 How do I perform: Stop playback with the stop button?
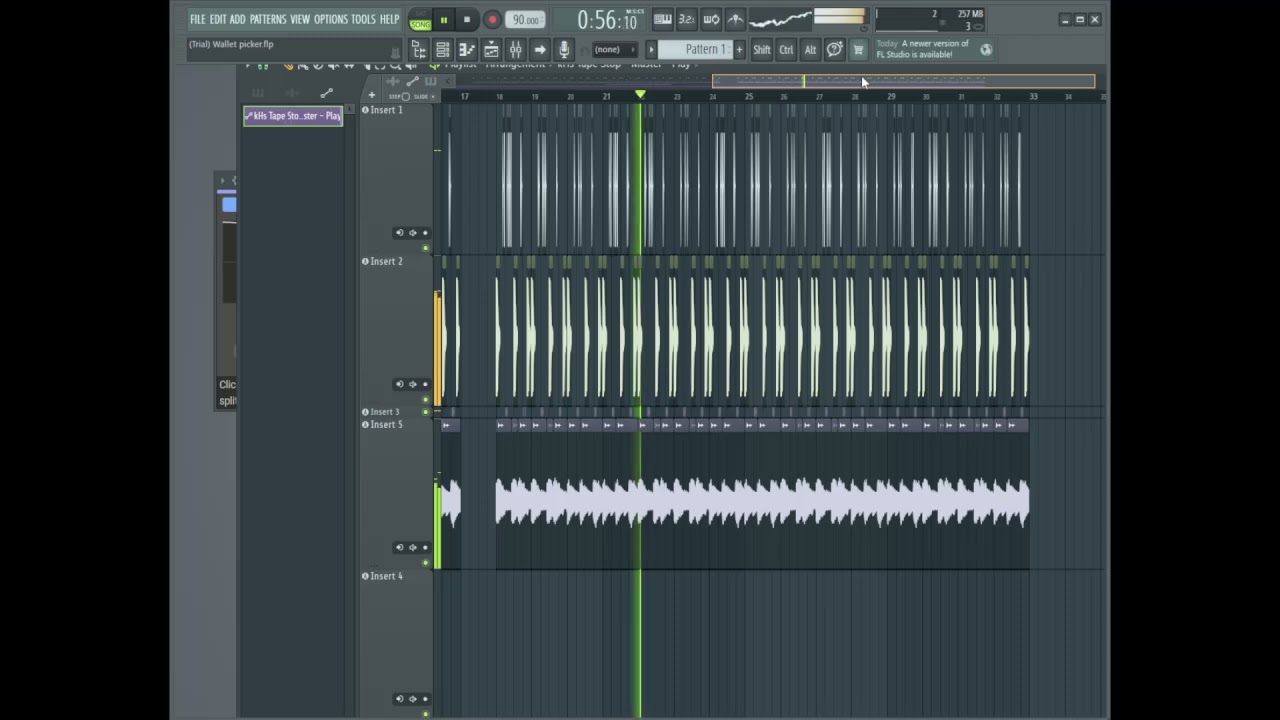(x=467, y=20)
